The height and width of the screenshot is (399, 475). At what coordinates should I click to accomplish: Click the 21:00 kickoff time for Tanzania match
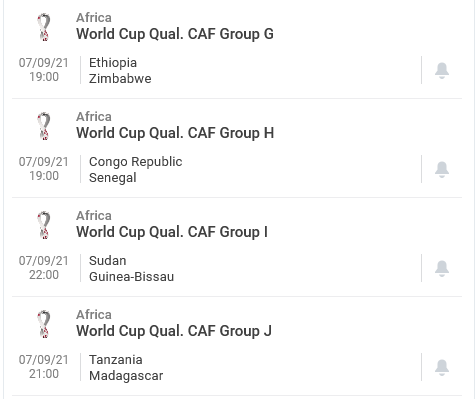pyautogui.click(x=44, y=374)
